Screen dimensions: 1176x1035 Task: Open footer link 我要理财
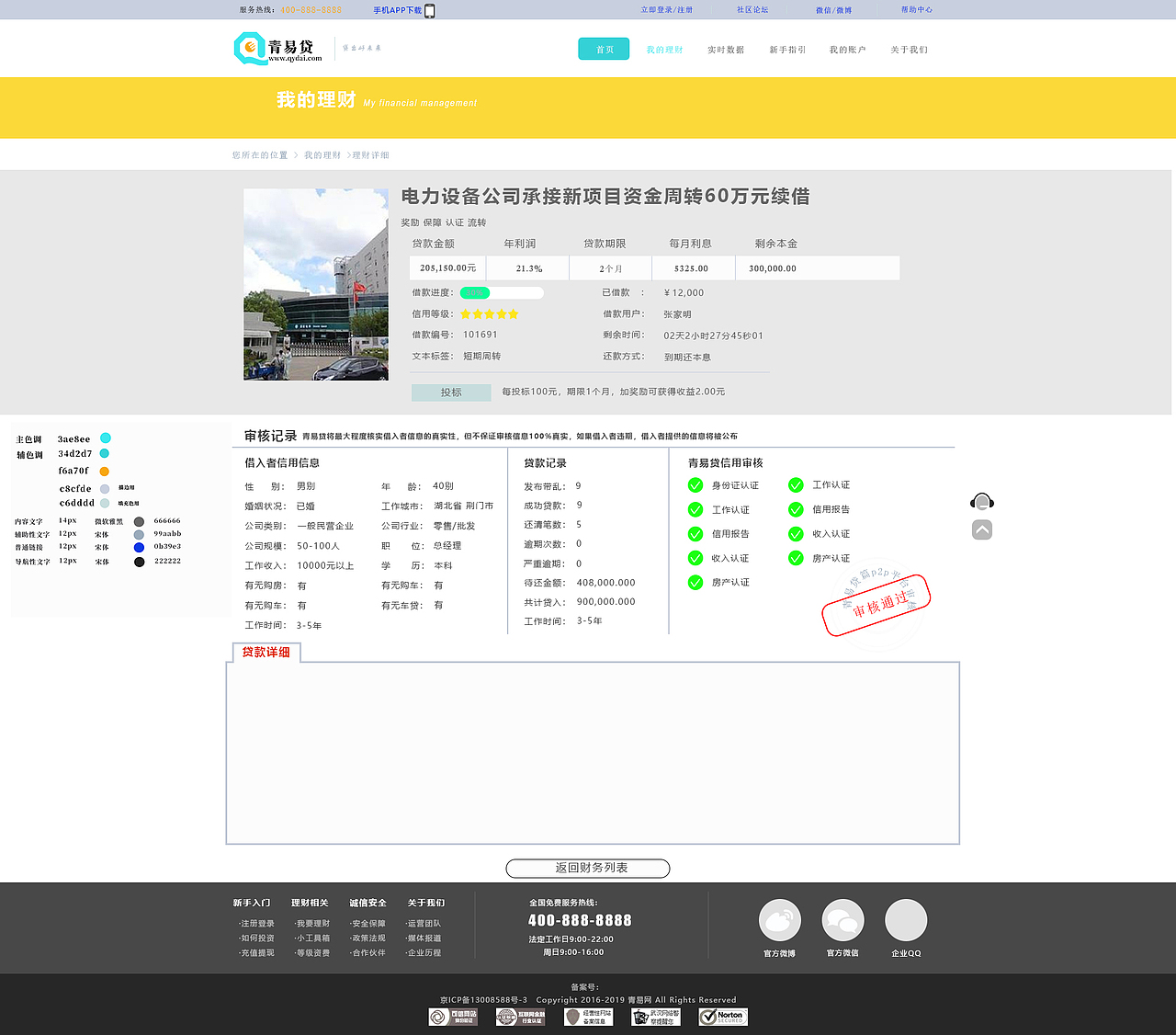point(312,924)
